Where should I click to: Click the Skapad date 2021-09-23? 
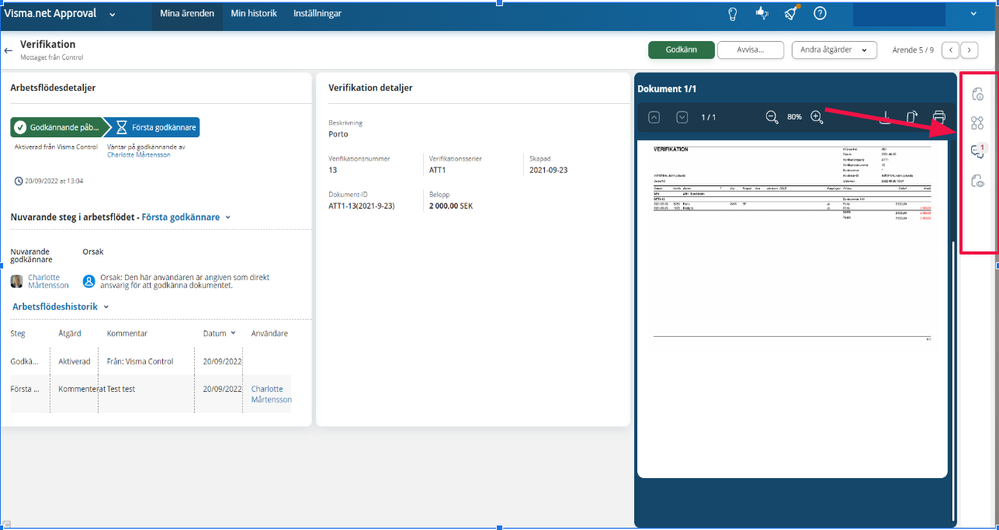coord(549,170)
